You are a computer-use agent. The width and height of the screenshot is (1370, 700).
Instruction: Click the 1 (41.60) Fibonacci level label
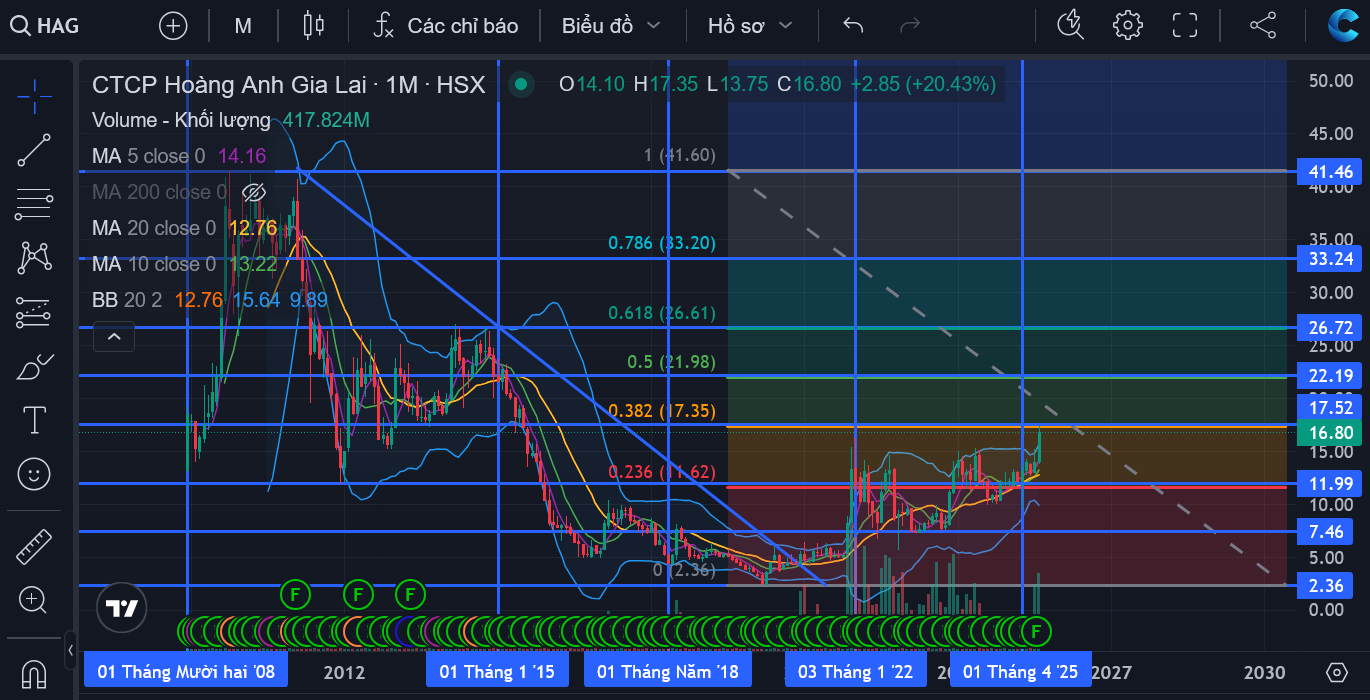coord(680,155)
